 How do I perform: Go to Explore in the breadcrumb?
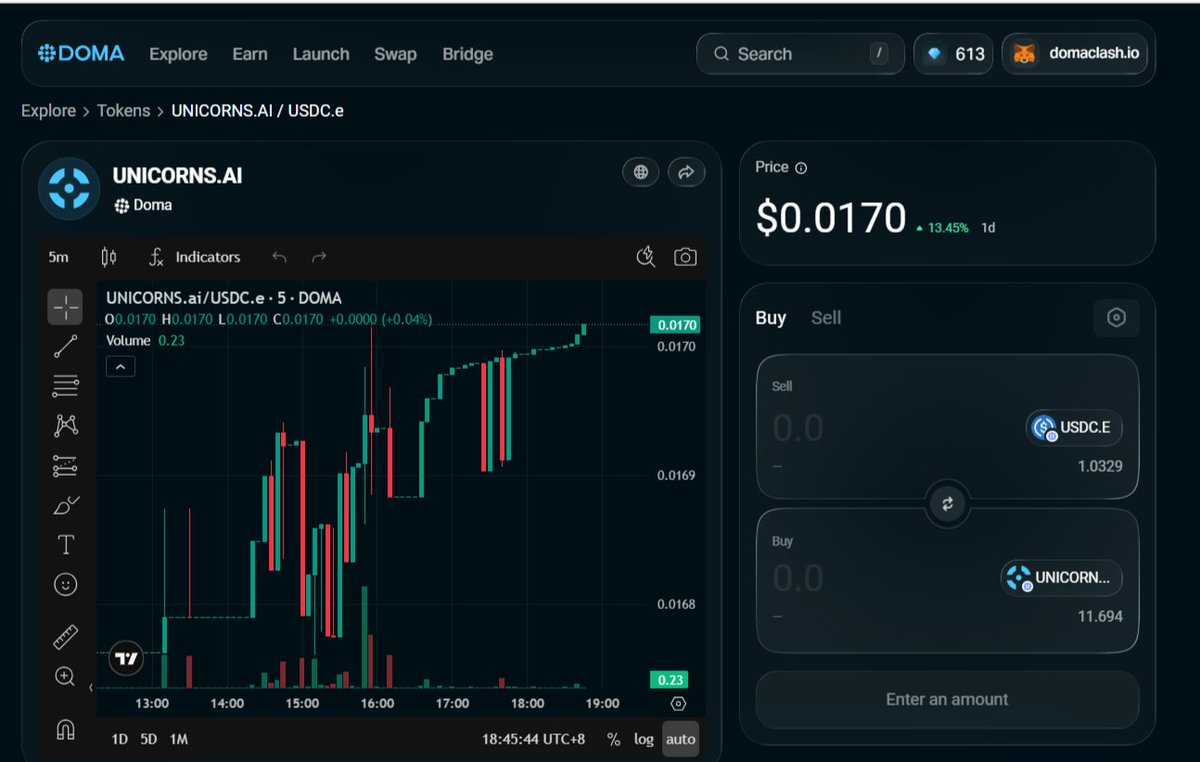click(x=48, y=111)
